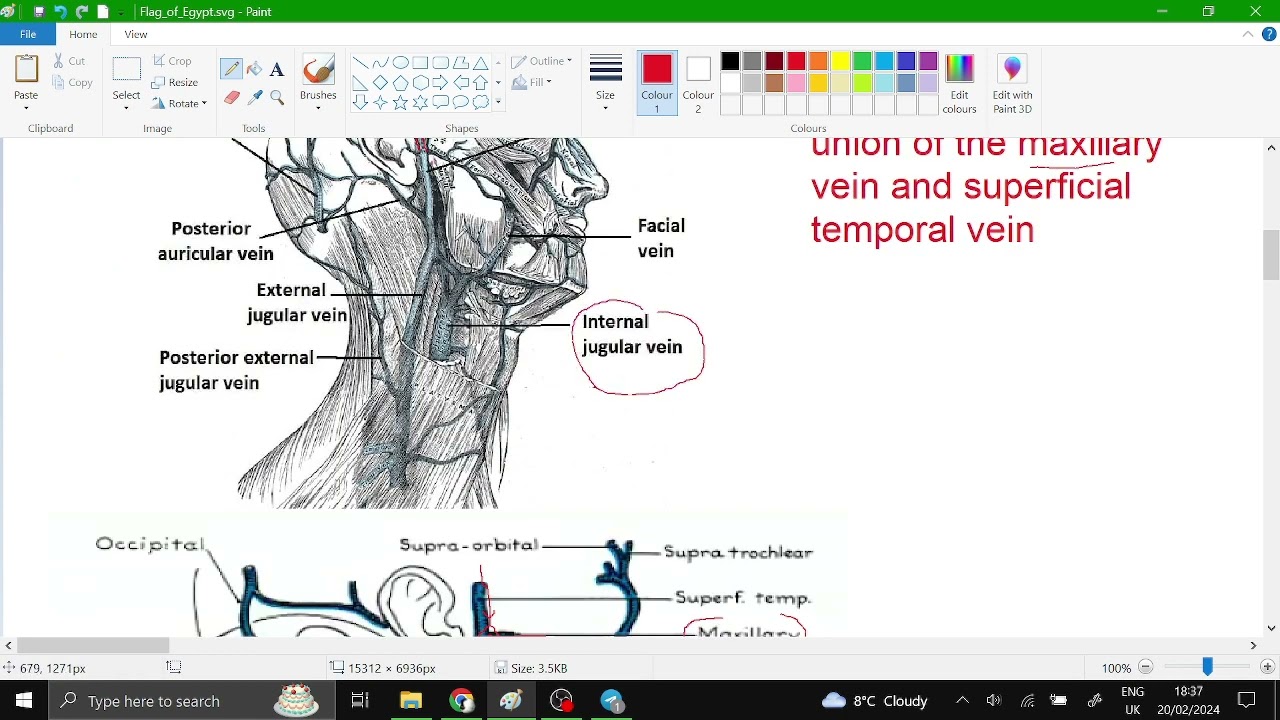1280x720 pixels.
Task: Pick the green colour swatch
Action: tap(862, 62)
